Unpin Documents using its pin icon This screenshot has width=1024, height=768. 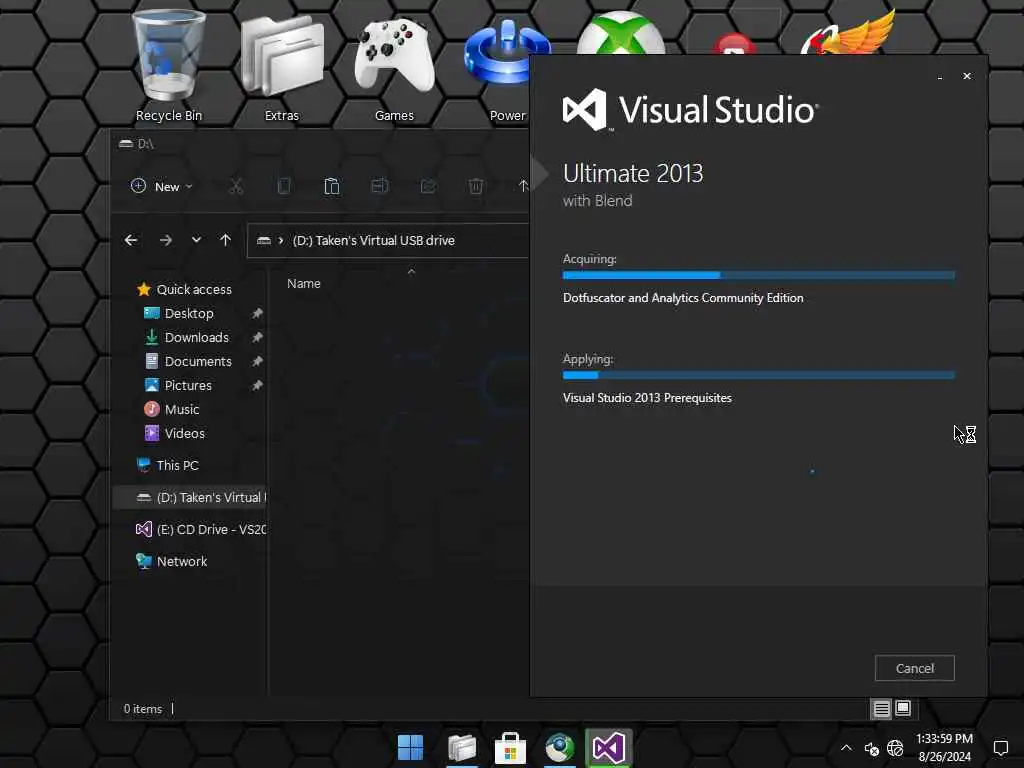tap(257, 361)
